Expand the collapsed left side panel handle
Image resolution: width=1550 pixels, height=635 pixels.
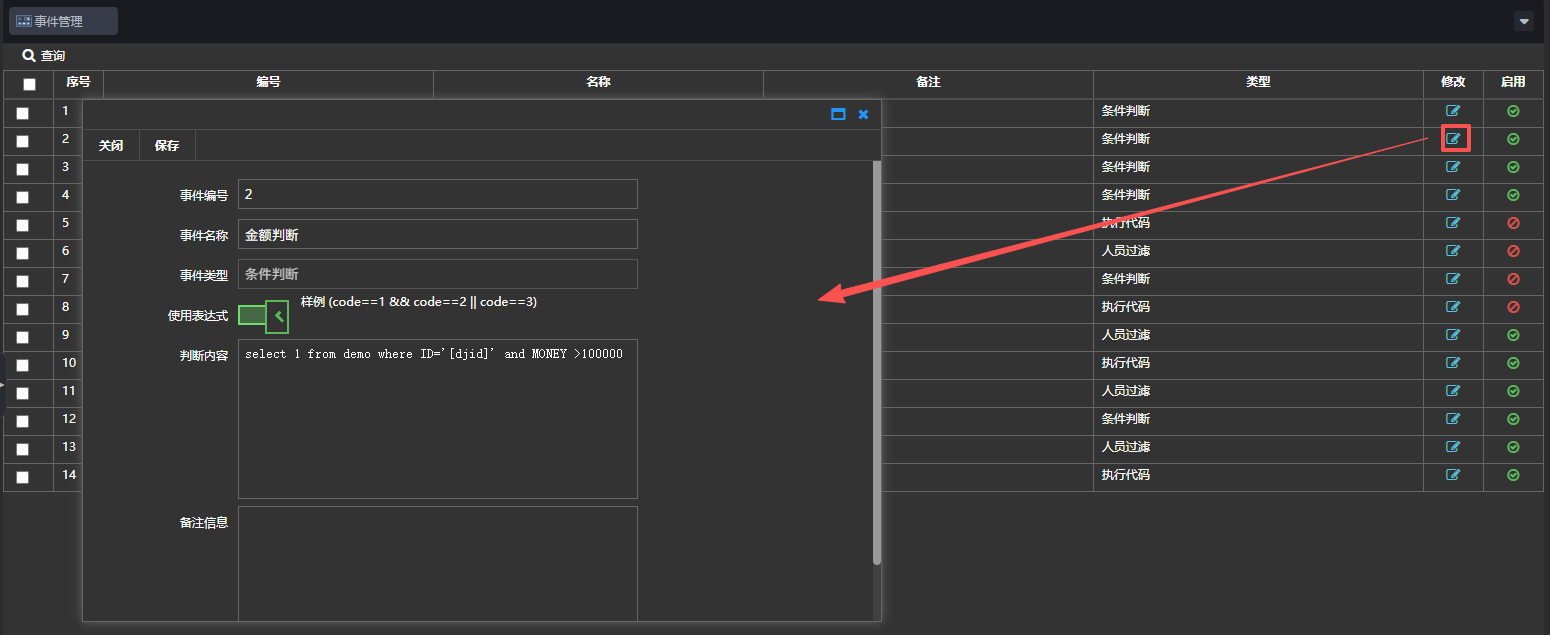(3, 383)
